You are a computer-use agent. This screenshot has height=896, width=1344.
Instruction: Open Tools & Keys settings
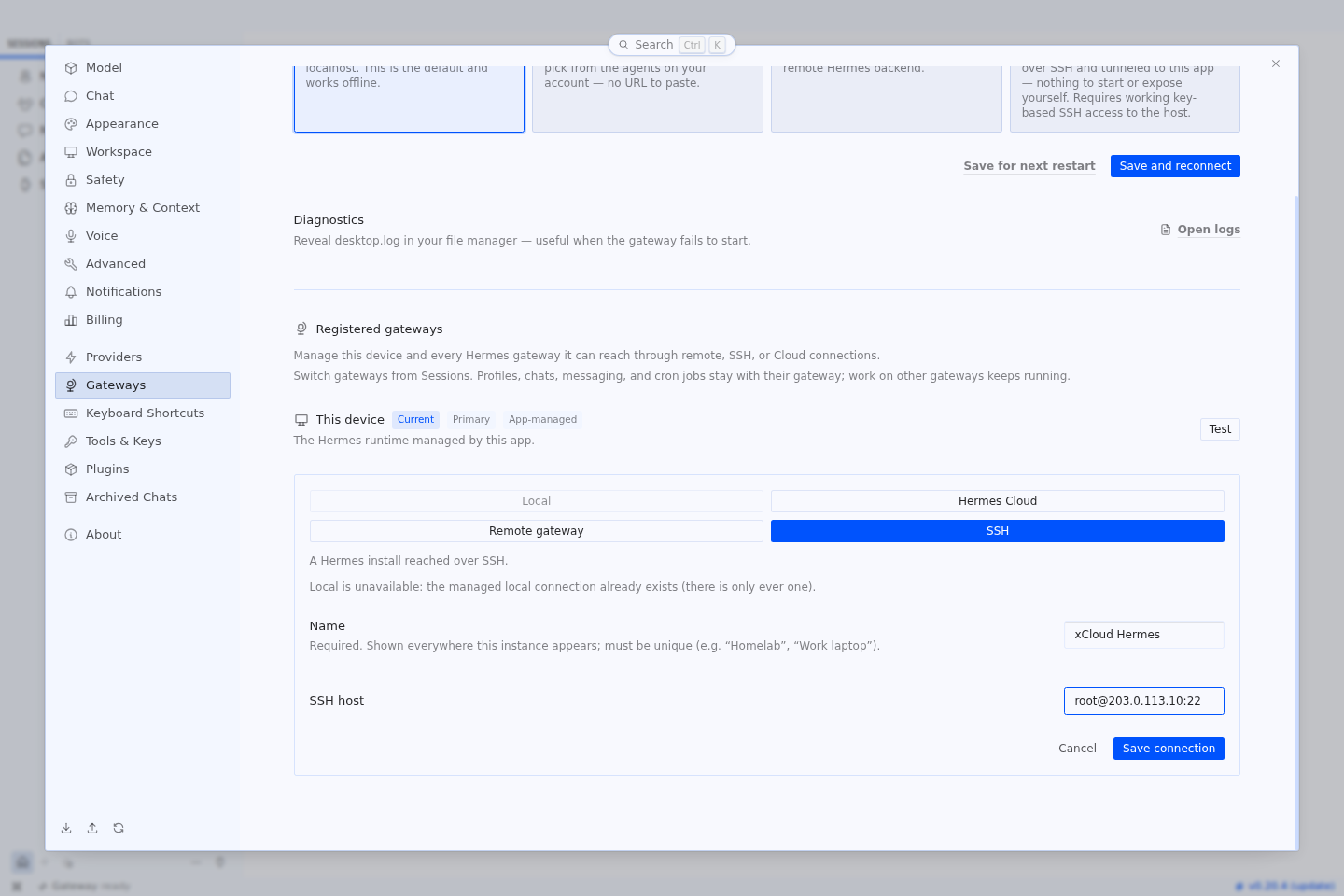143,441
